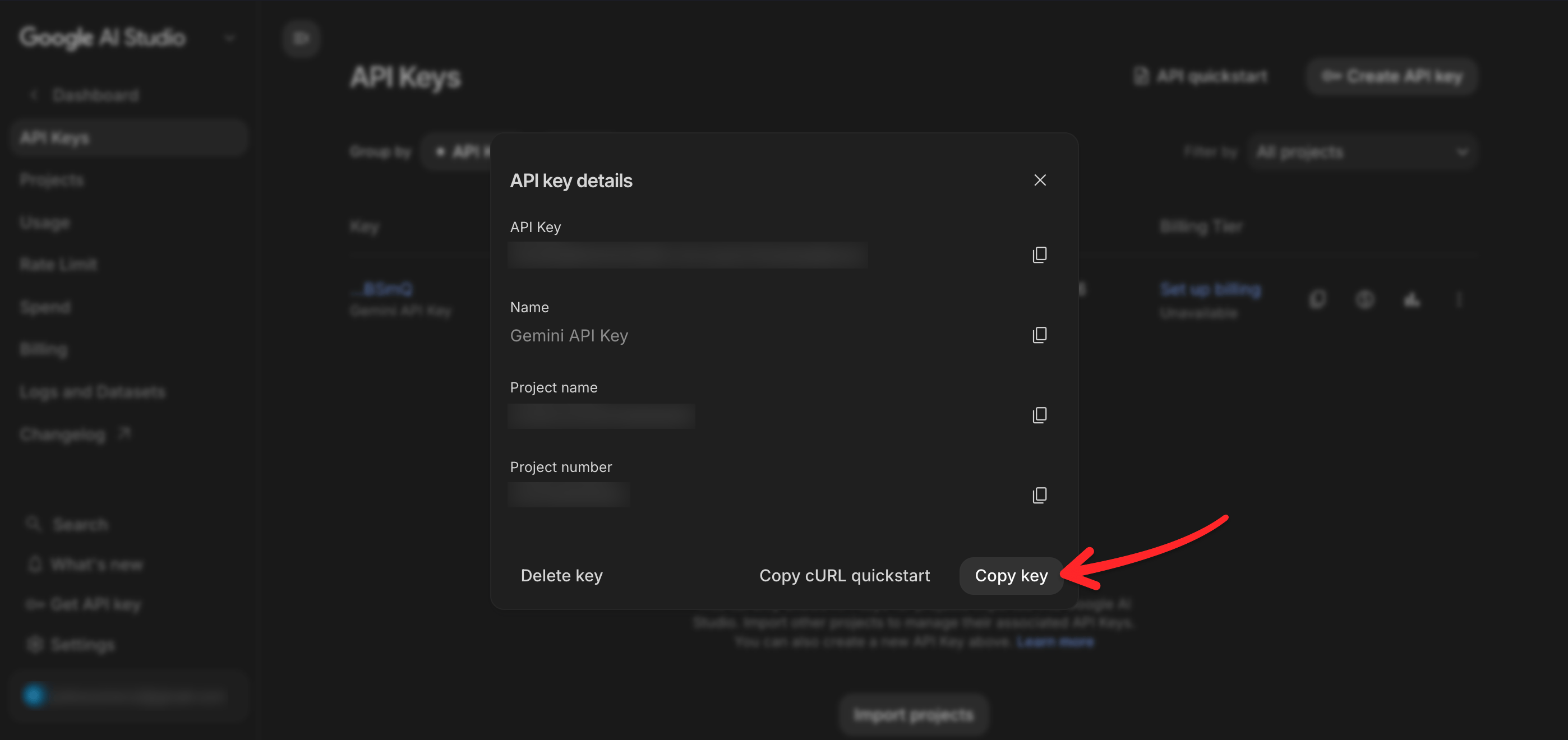
Task: Open the Changelog external link
Action: [x=75, y=434]
